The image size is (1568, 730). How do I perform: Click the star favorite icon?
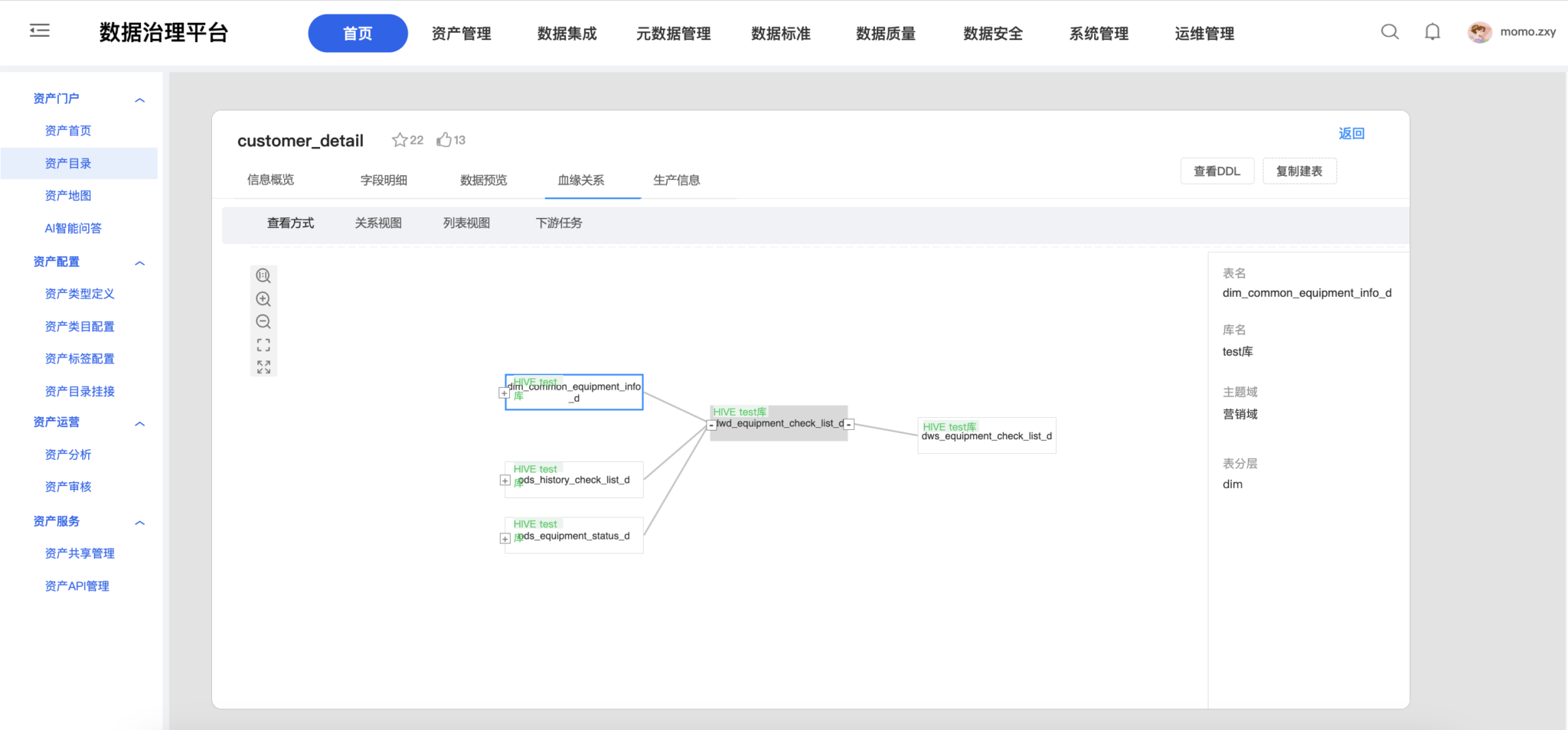coord(399,140)
